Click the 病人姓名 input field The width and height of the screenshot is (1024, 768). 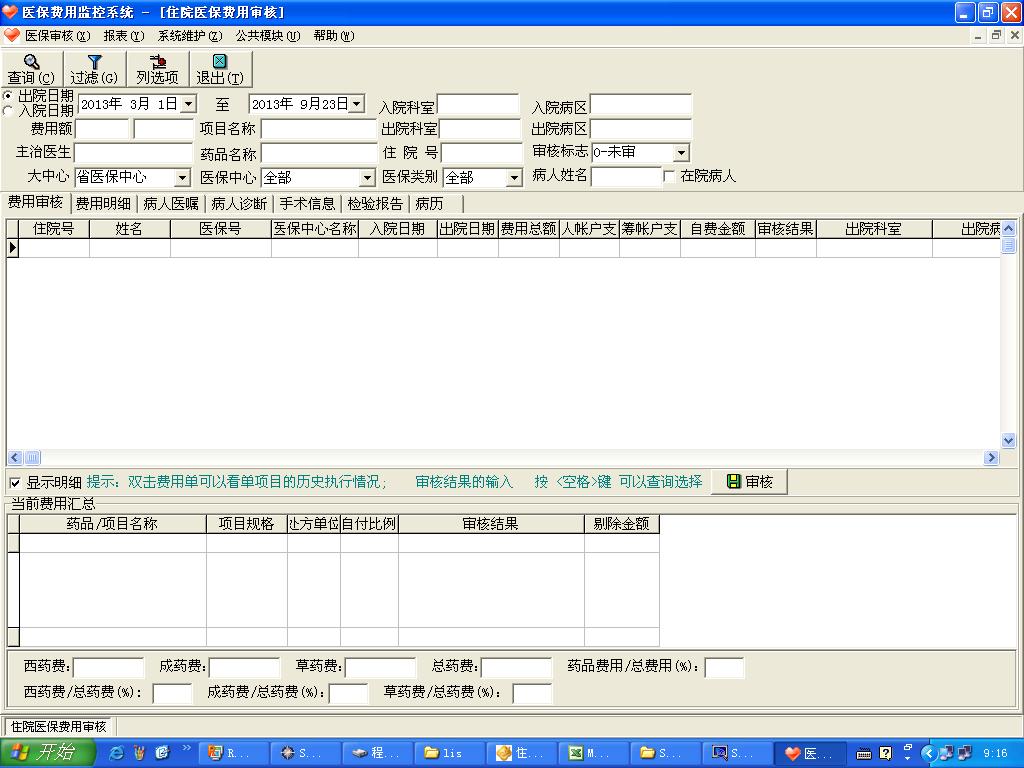point(626,176)
